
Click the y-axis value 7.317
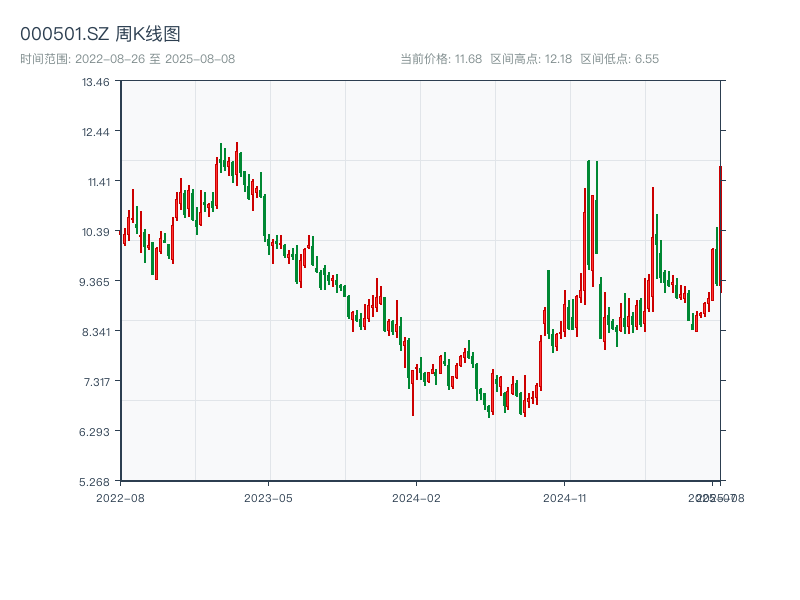click(x=96, y=382)
